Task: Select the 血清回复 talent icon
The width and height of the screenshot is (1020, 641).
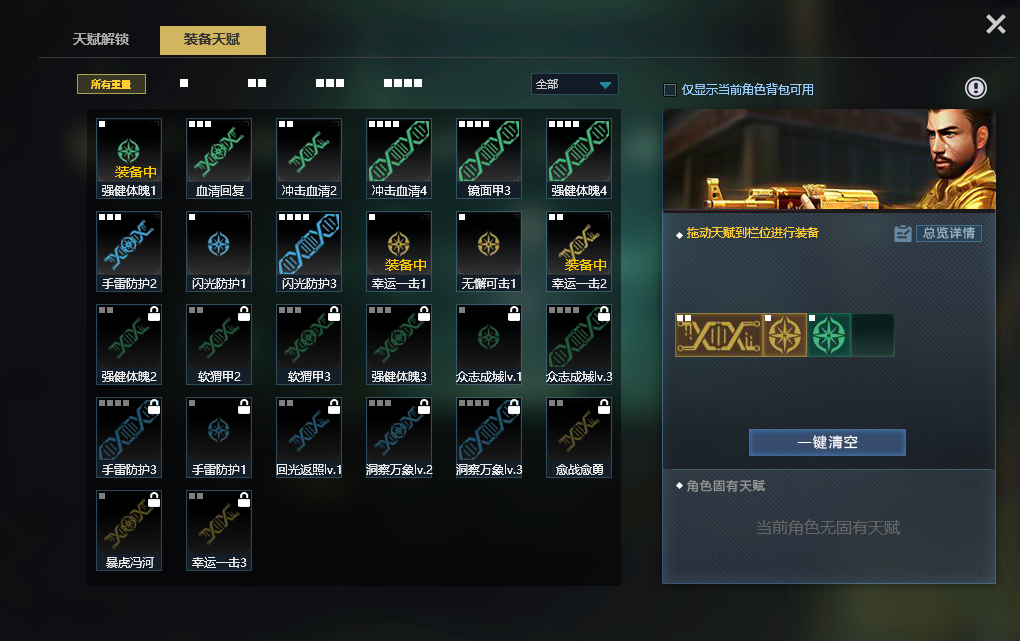Action: click(219, 158)
